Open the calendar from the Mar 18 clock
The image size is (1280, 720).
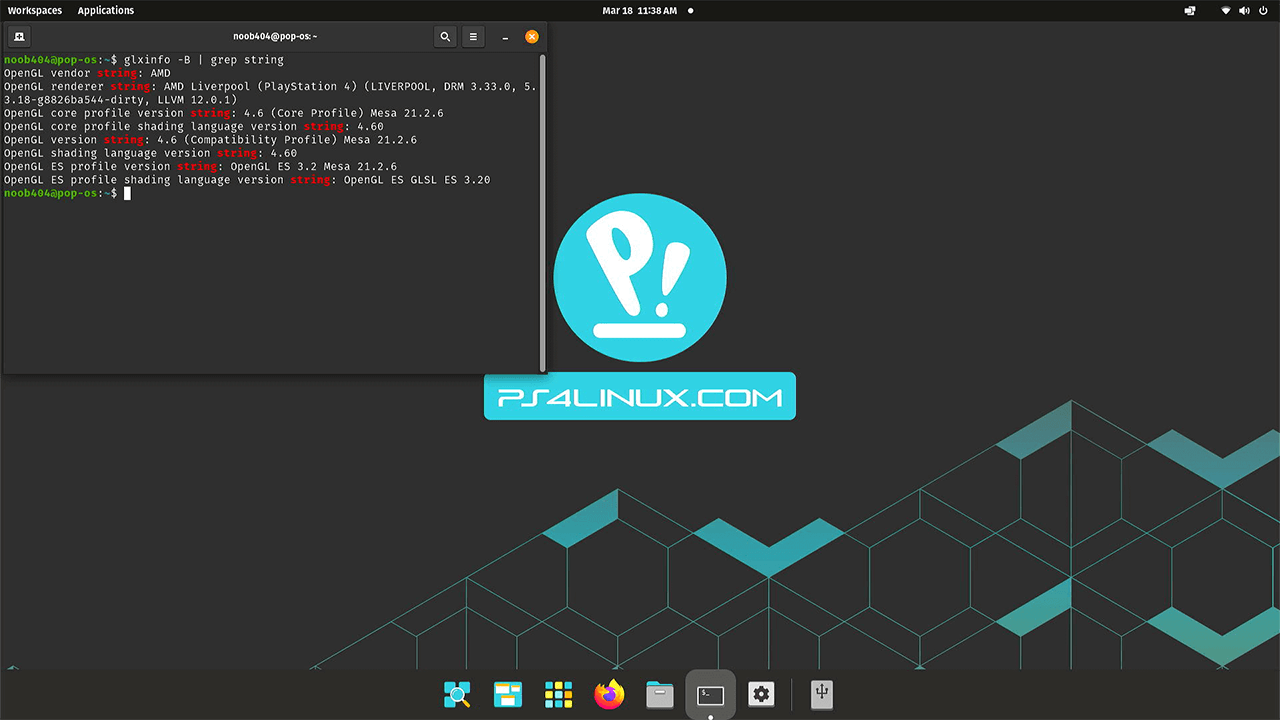(x=641, y=10)
